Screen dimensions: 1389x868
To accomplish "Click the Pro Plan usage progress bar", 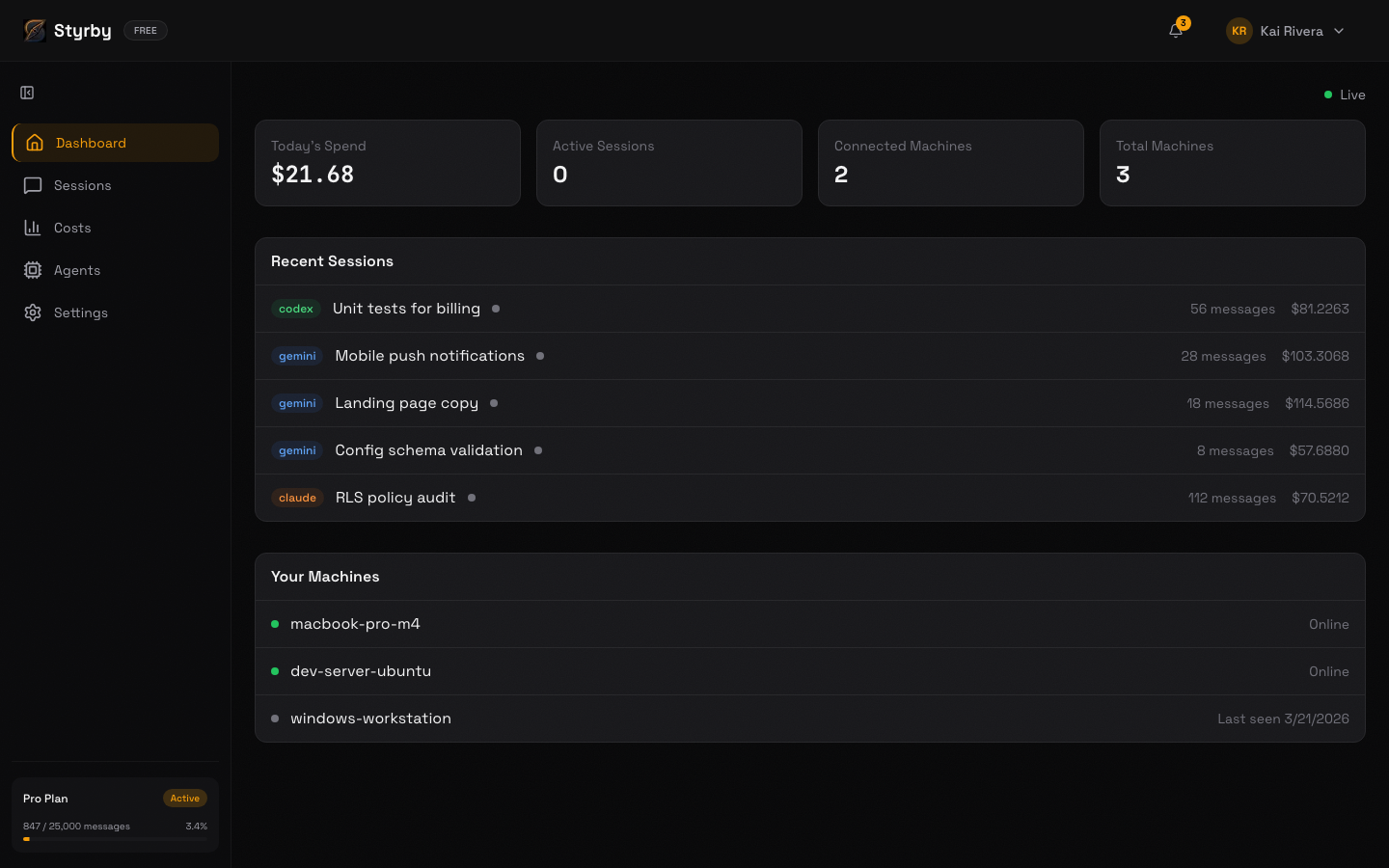I will (115, 839).
